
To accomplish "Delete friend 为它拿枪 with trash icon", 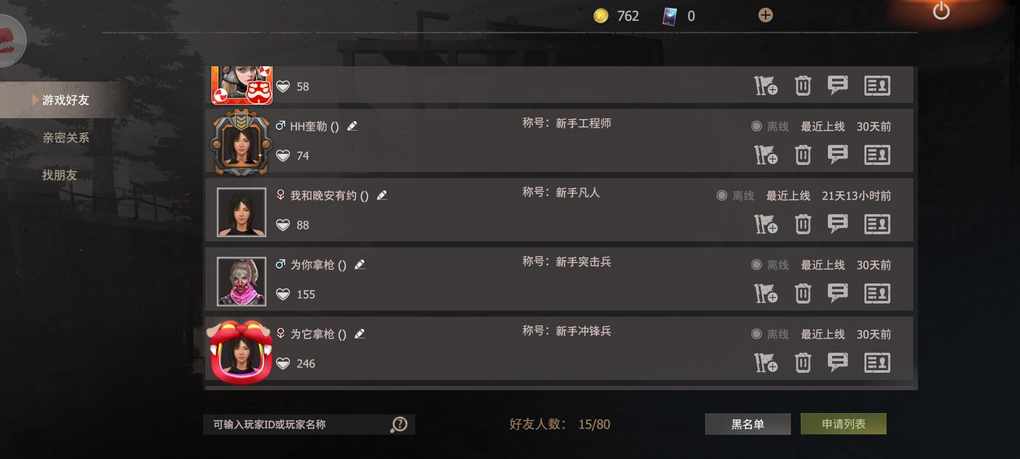I will [803, 363].
